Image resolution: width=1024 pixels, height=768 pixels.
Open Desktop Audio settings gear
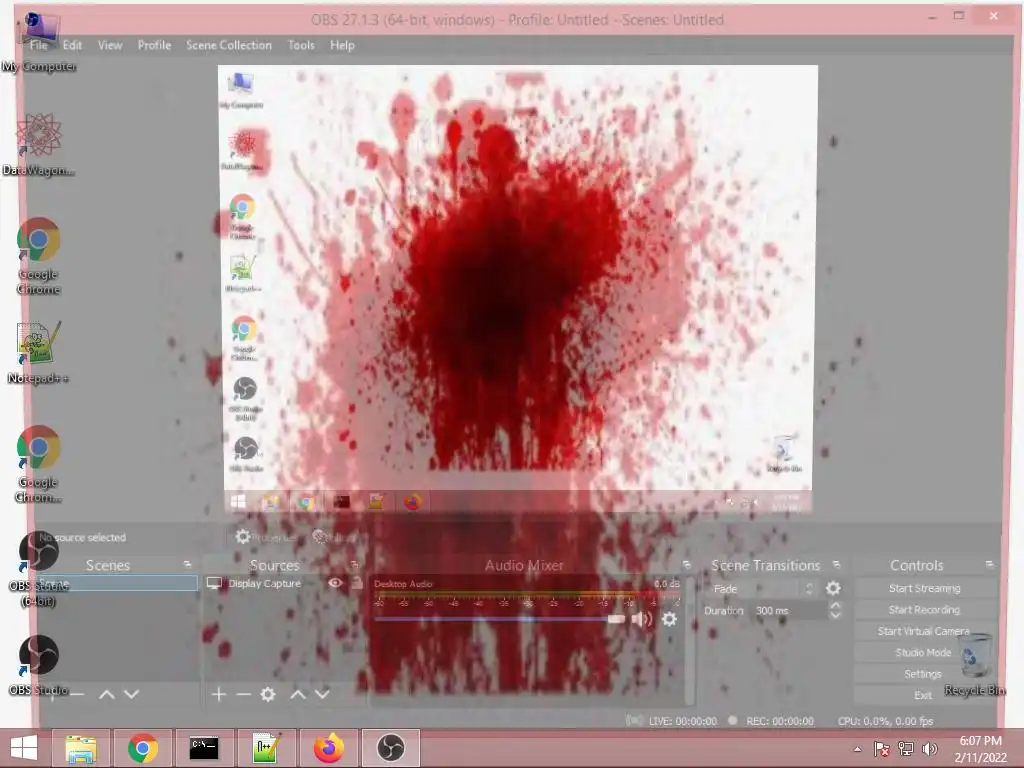point(669,619)
